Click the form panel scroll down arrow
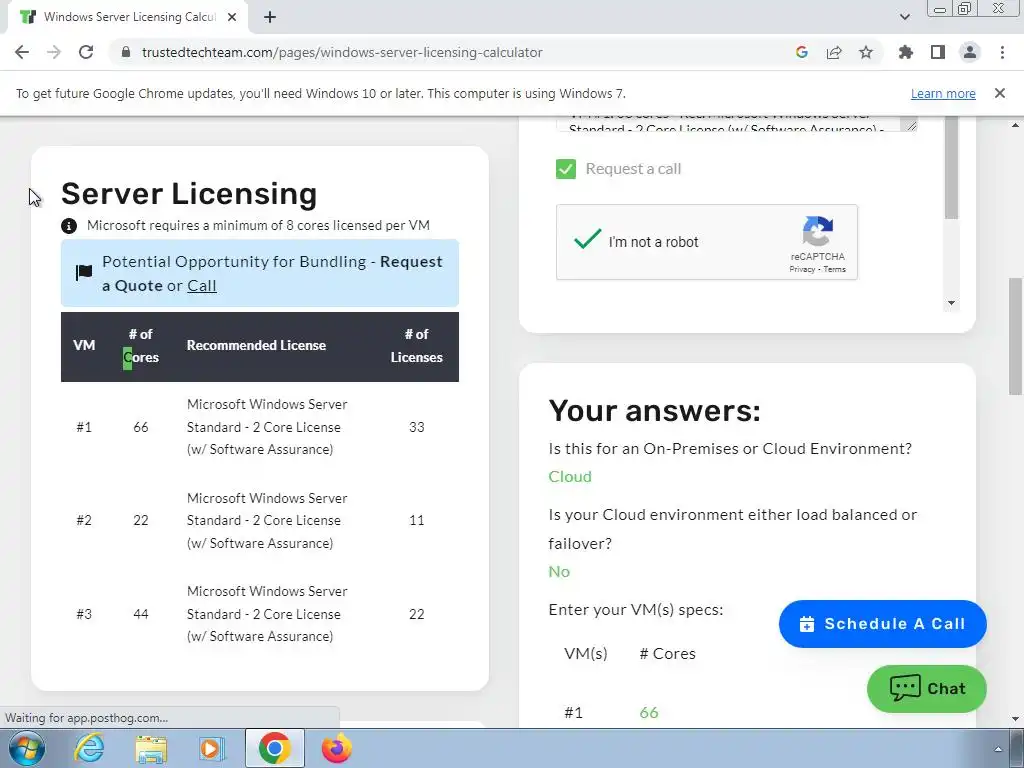Viewport: 1024px width, 768px height. click(952, 303)
